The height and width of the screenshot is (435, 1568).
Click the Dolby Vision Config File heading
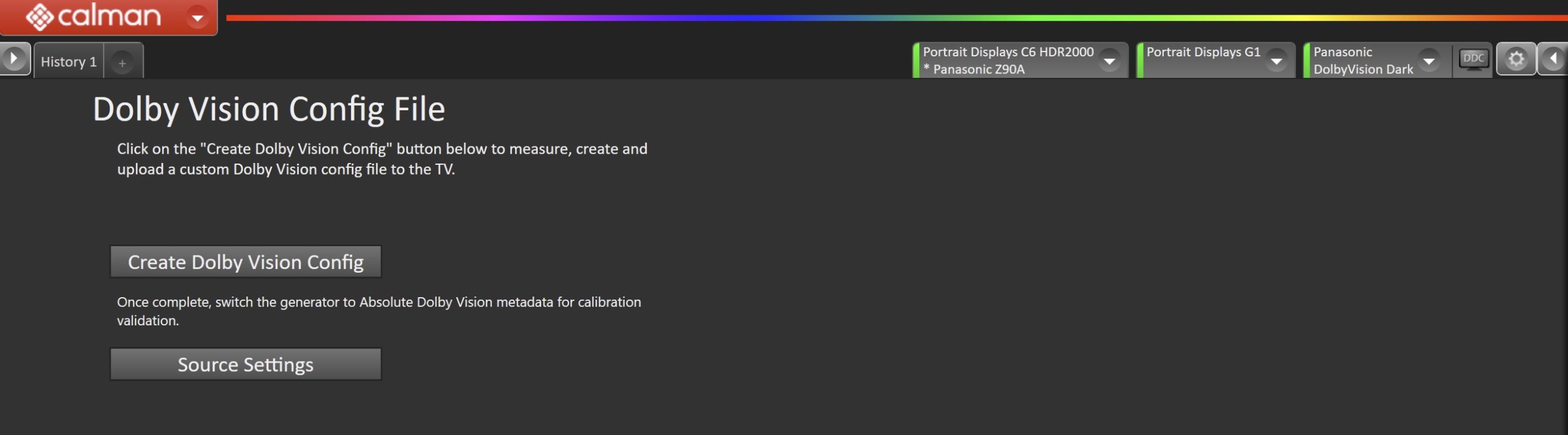269,110
